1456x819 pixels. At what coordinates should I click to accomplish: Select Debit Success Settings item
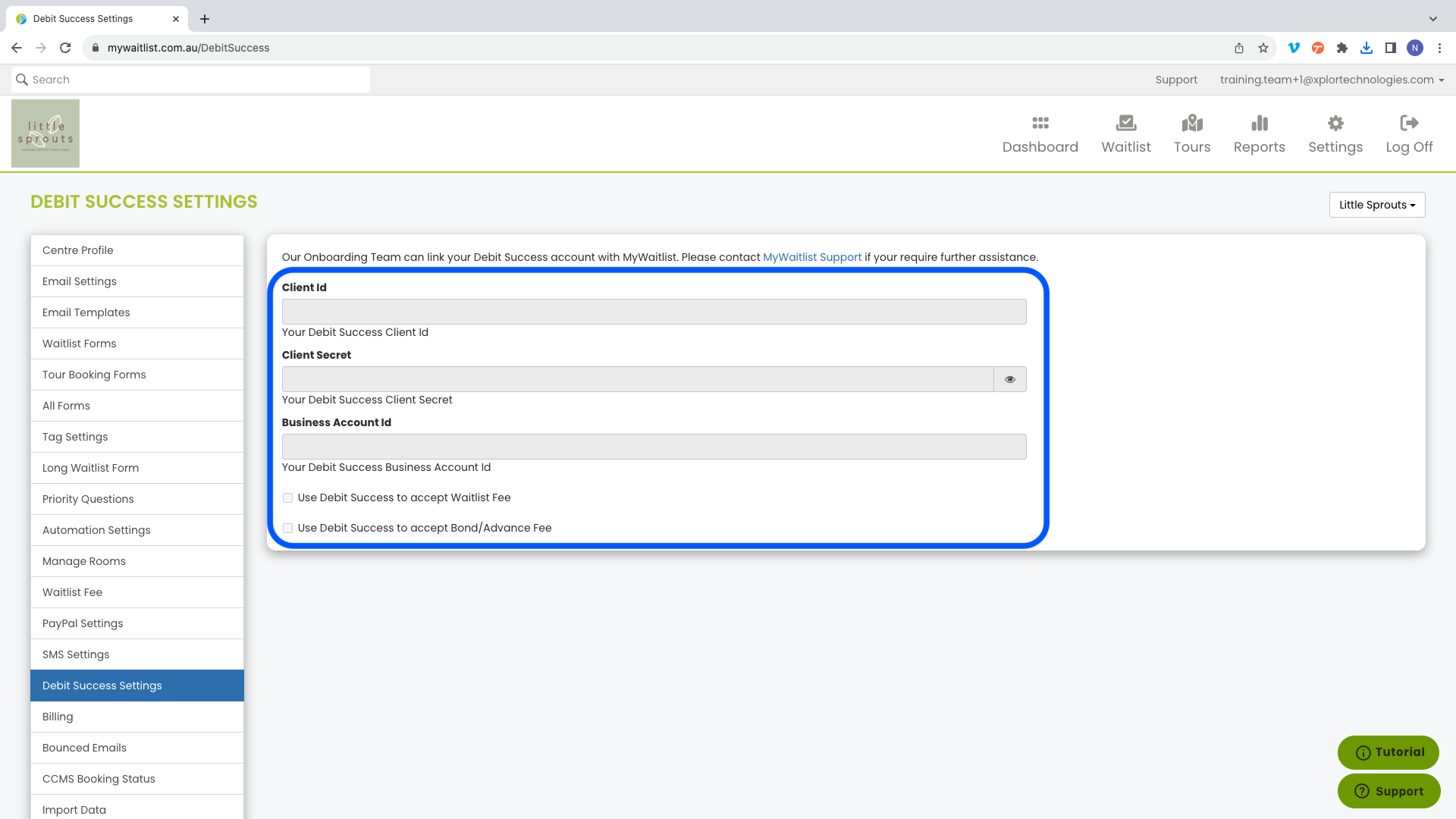(x=137, y=686)
